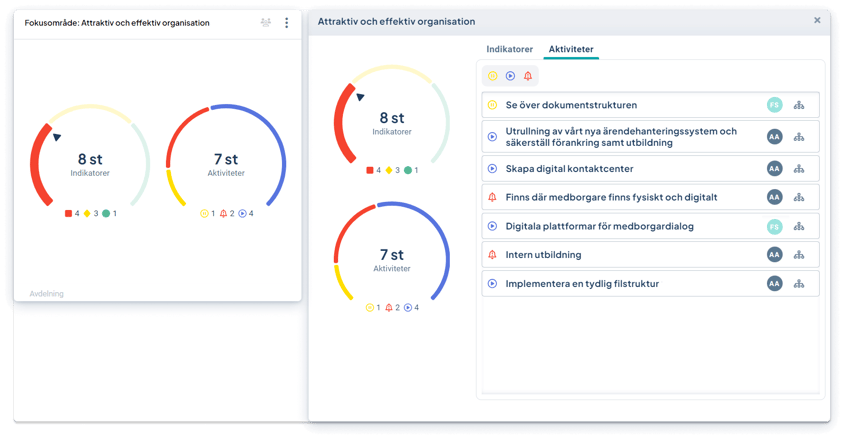Image resolution: width=844 pixels, height=439 pixels.
Task: Click hierarchy icon for 'Digitala plattformar för medborgardialog'
Action: (799, 227)
